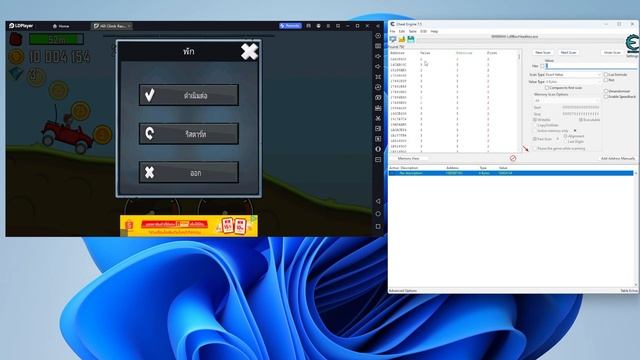Click the Description column header in address table

pyautogui.click(x=409, y=168)
